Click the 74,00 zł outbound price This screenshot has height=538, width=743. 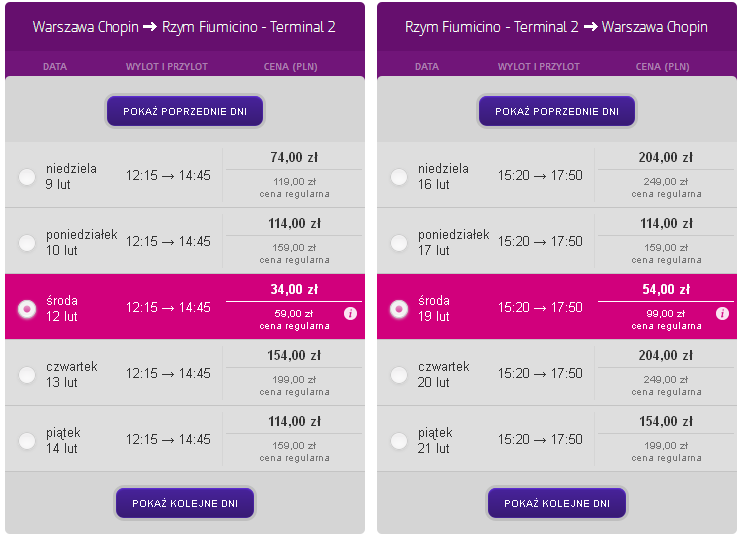(294, 157)
